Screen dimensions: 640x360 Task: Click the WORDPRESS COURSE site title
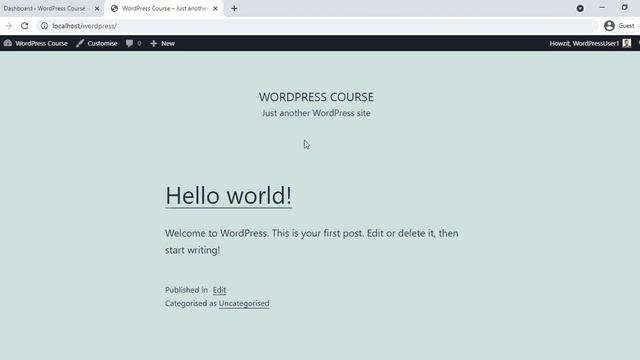316,97
